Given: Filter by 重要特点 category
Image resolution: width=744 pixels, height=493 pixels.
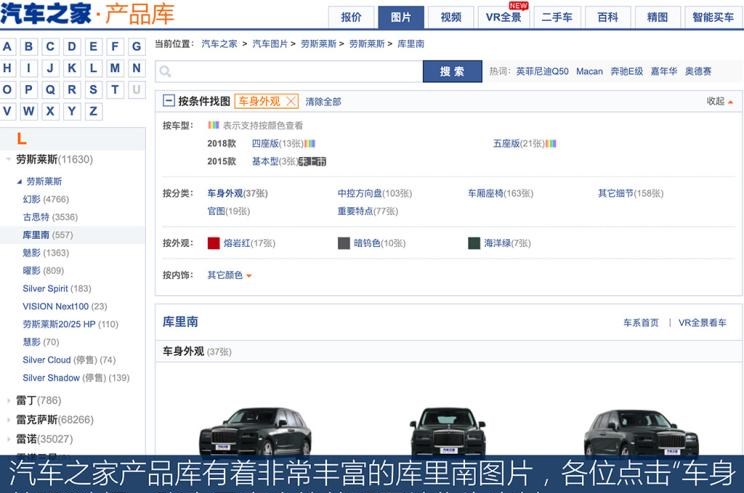Looking at the screenshot, I should coord(368,211).
